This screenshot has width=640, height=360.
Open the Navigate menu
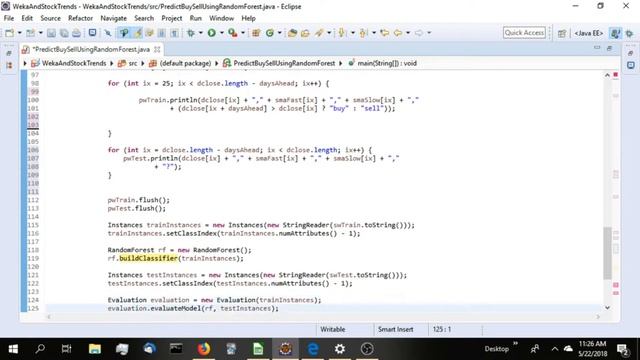click(113, 18)
